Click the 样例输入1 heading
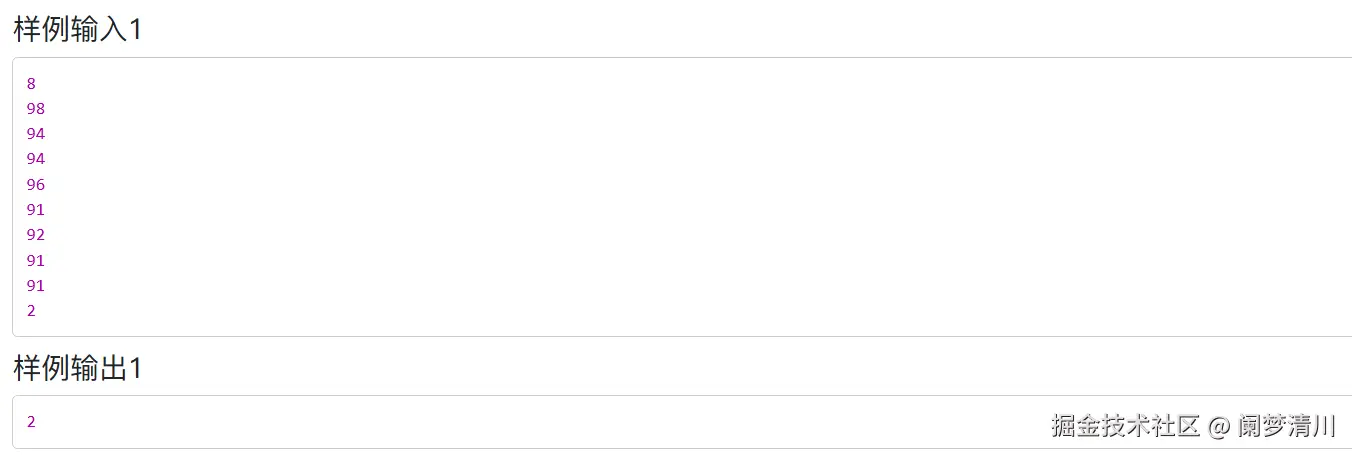 tap(78, 29)
